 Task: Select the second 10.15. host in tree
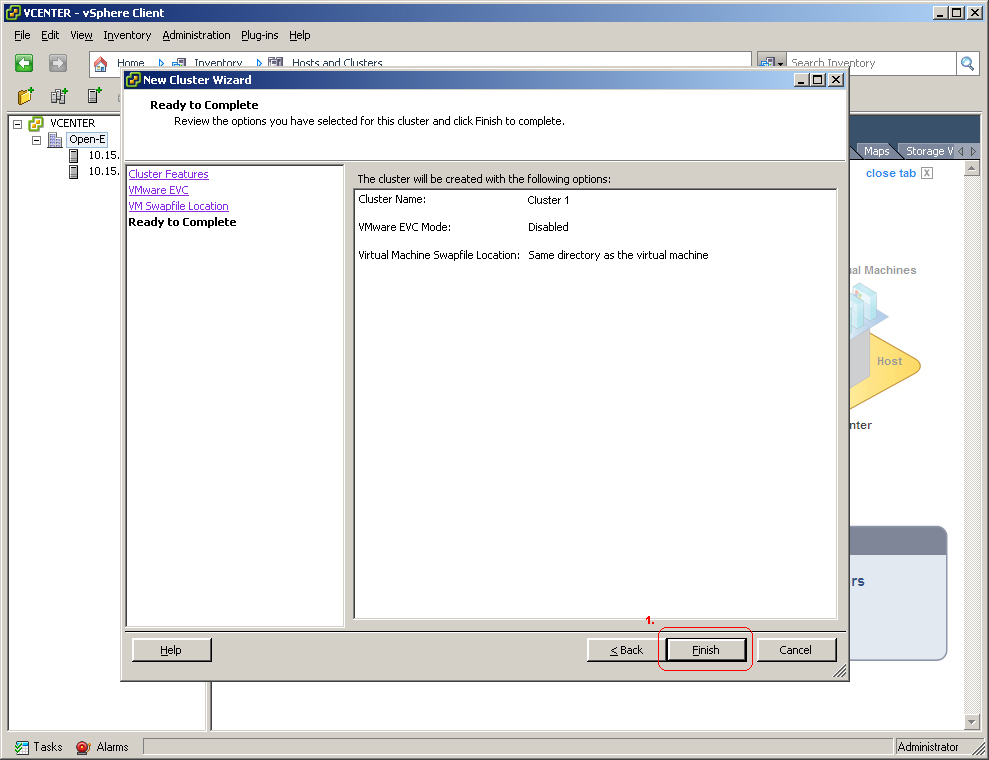coord(103,171)
